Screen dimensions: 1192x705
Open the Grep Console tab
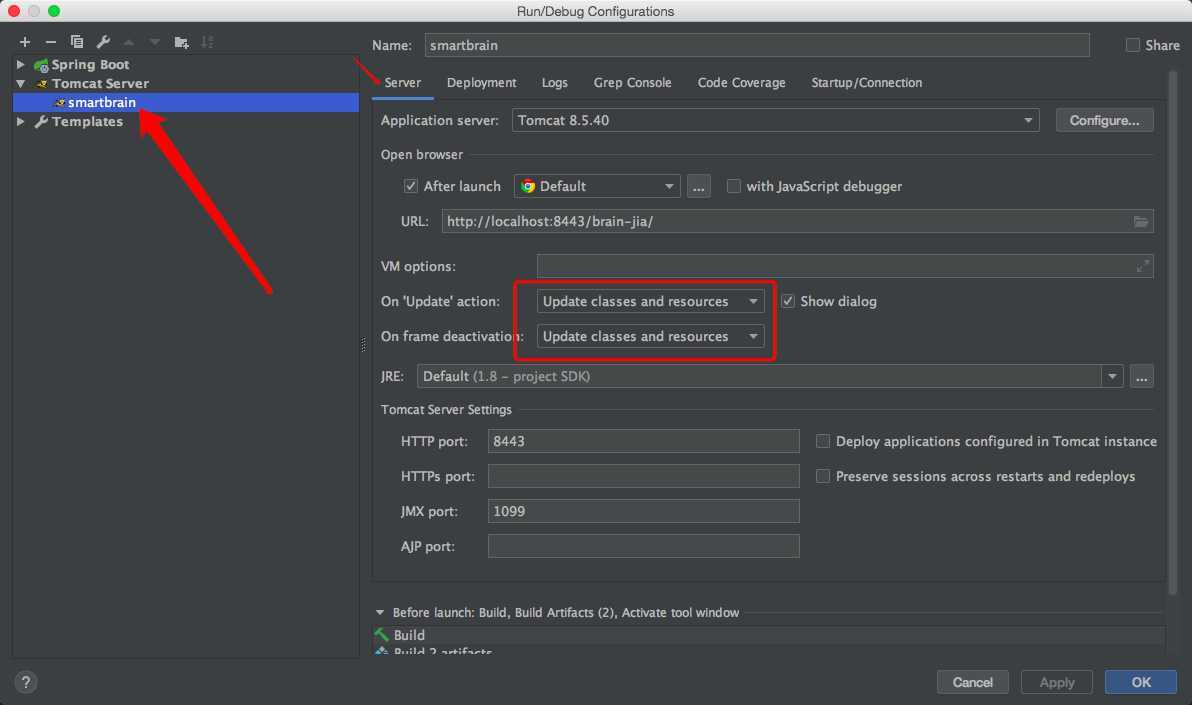[x=632, y=83]
